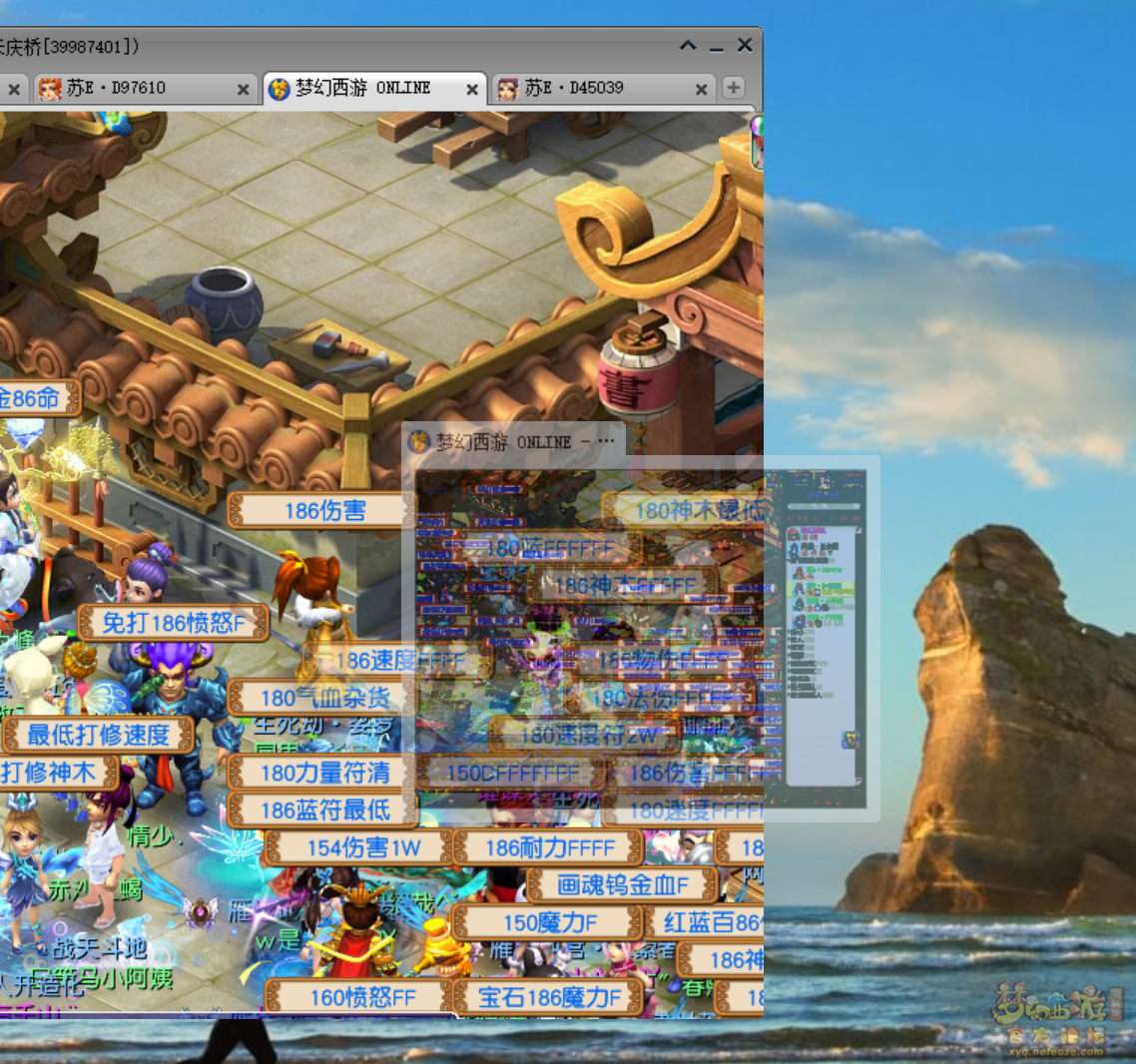This screenshot has height=1064, width=1136.
Task: Open the 154伤害1W stall
Action: (360, 846)
